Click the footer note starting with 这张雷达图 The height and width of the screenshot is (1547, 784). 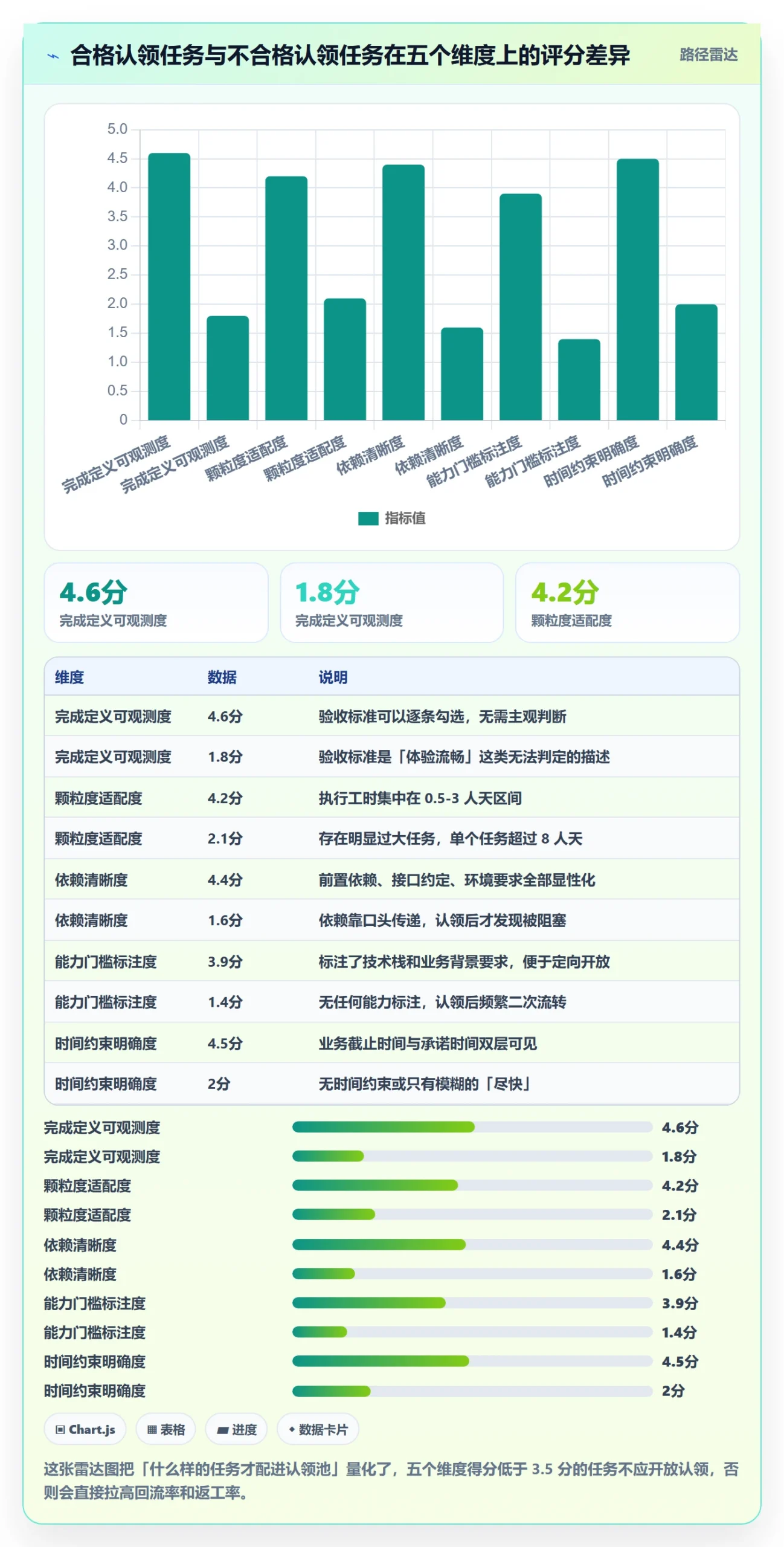[x=391, y=1481]
